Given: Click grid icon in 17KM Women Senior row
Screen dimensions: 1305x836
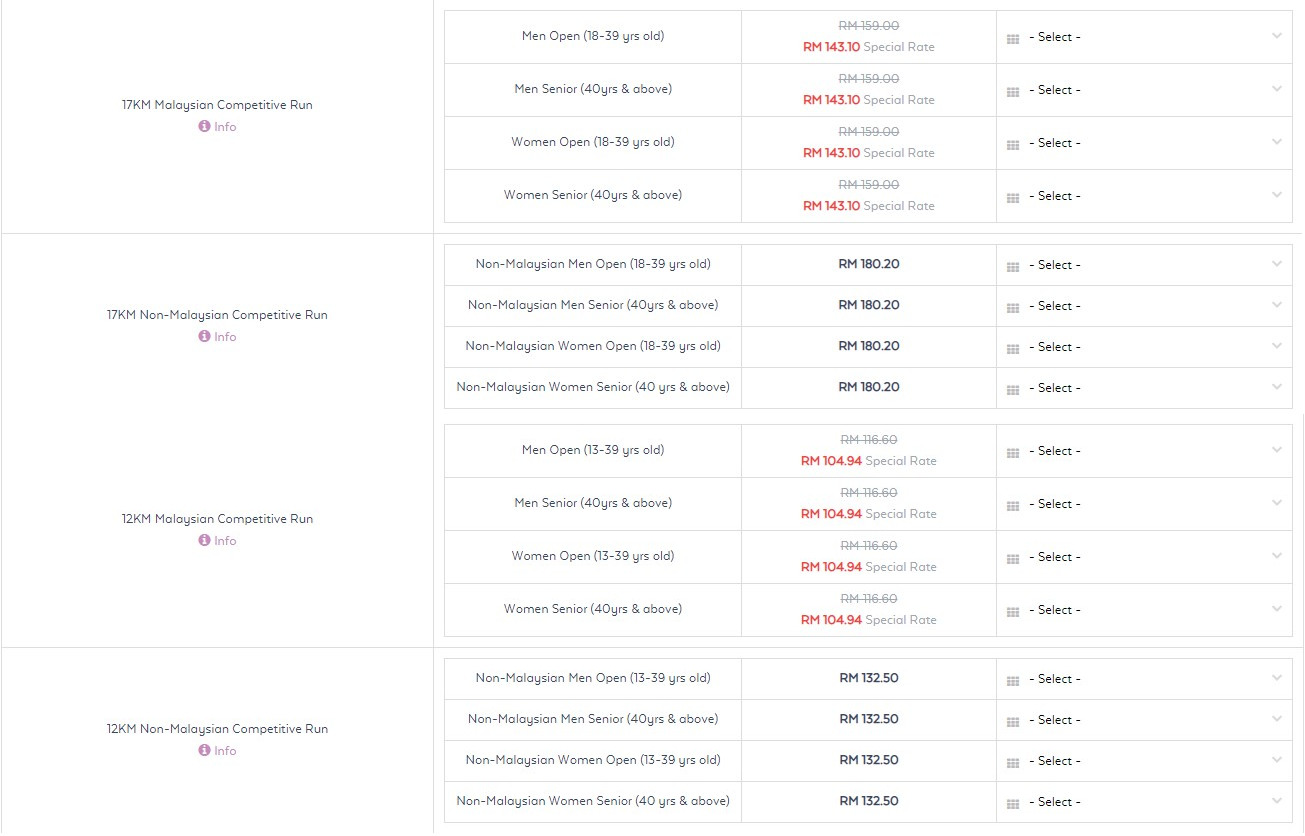Looking at the screenshot, I should click(x=1013, y=197).
